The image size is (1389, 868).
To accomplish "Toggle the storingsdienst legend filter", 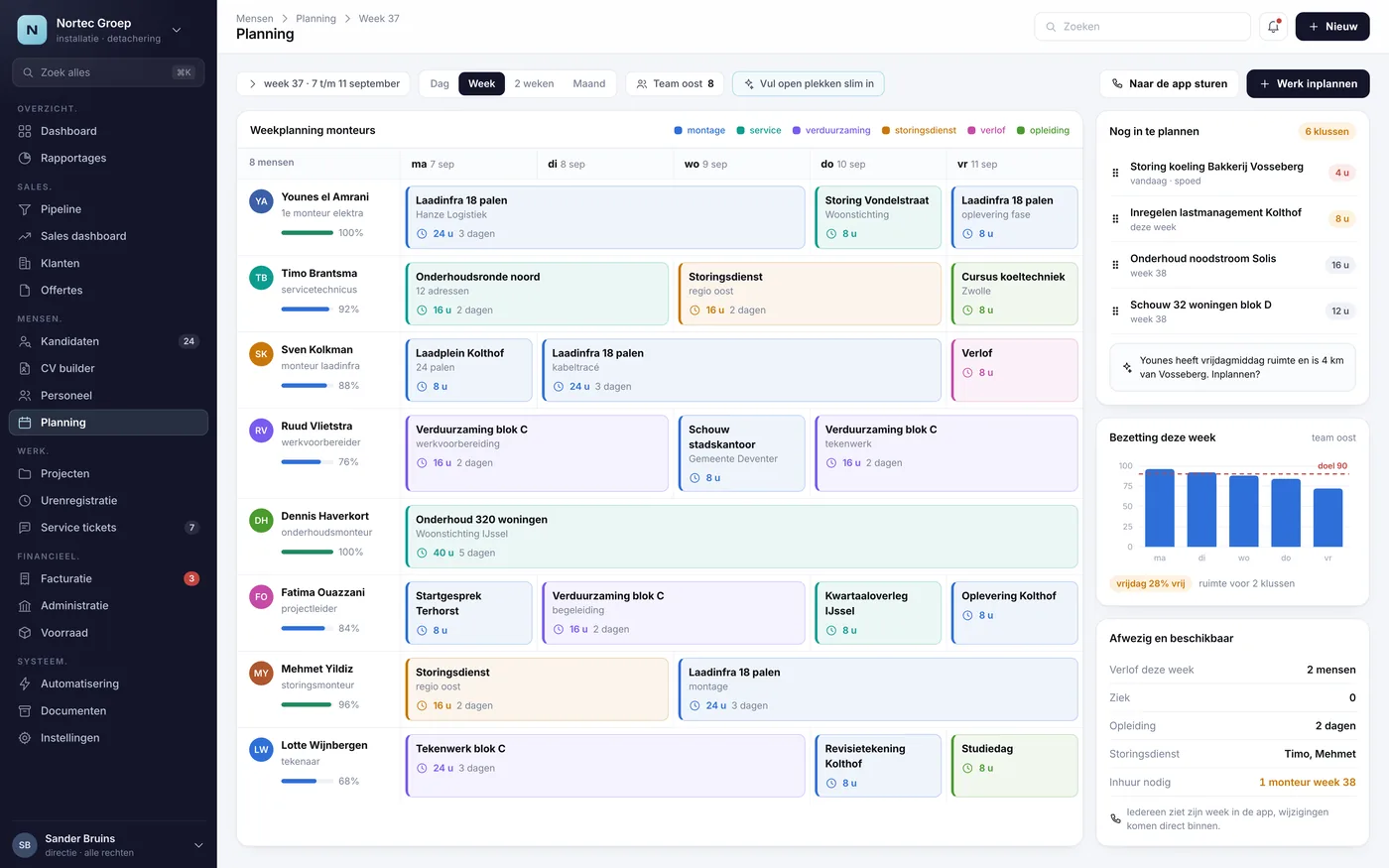I will point(919,130).
